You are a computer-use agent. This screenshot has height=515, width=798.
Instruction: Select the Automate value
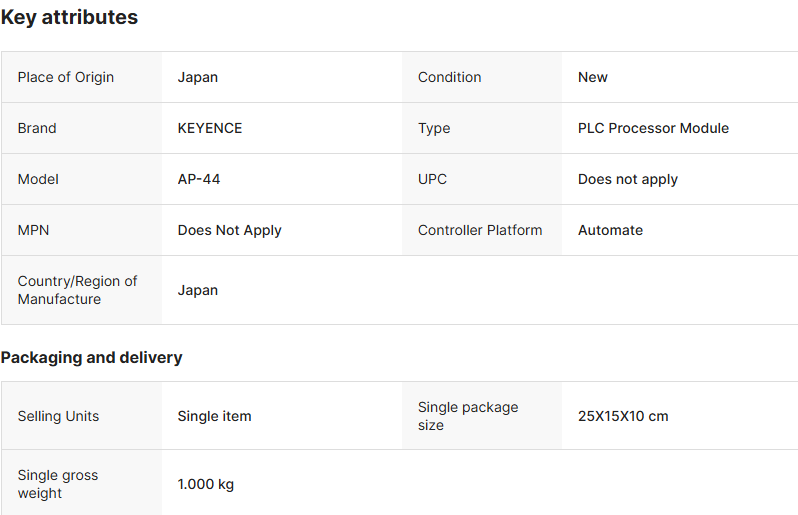pyautogui.click(x=610, y=230)
